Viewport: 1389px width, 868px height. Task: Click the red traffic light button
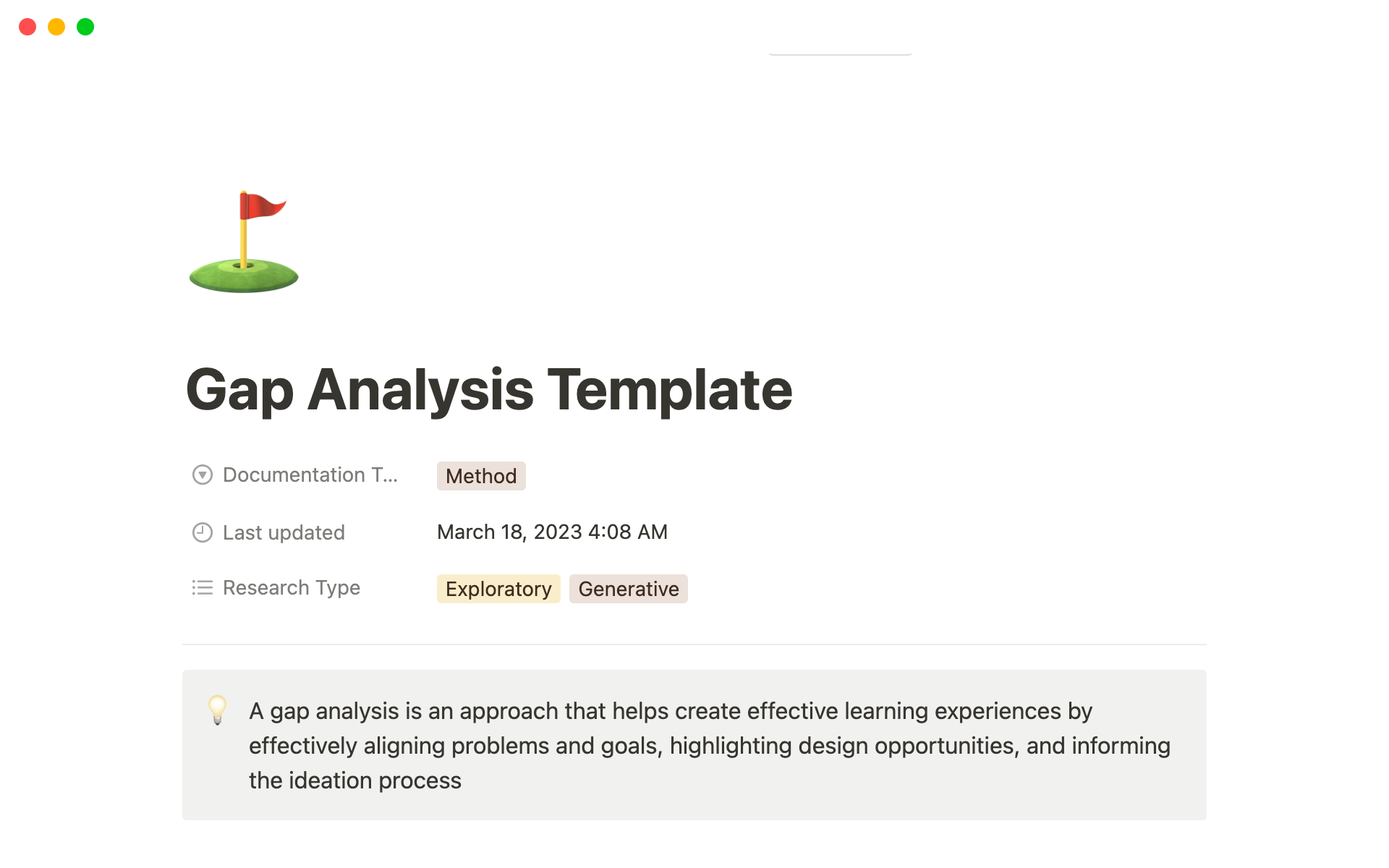(28, 25)
